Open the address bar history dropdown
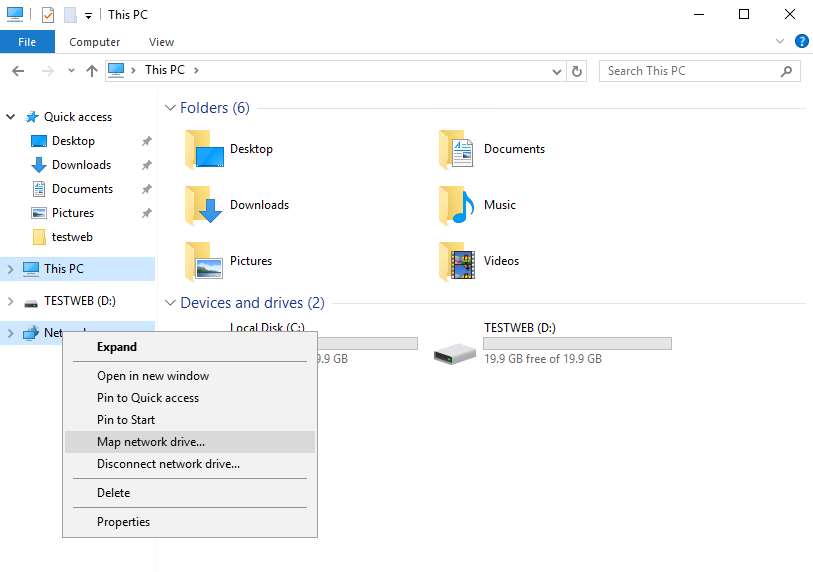Screen dimensions: 813x572 [x=556, y=72]
